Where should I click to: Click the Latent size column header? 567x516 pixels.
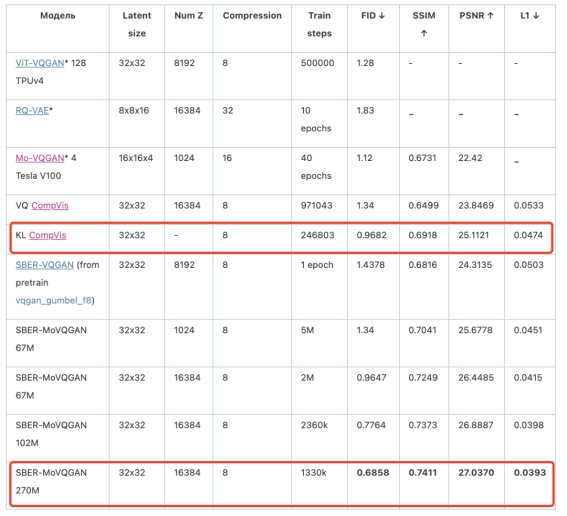[x=137, y=24]
